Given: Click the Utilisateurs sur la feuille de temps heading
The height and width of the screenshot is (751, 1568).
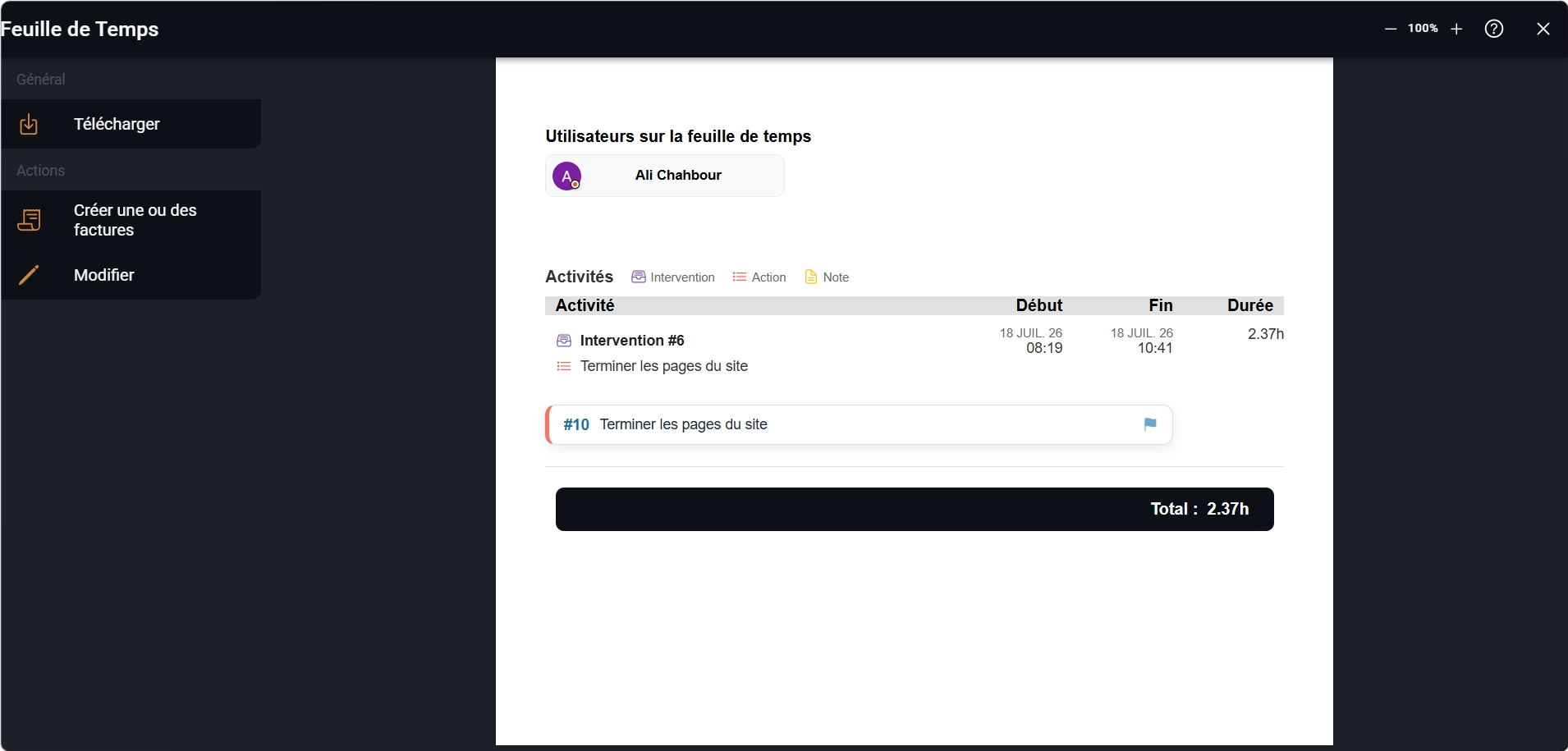Looking at the screenshot, I should click(678, 136).
